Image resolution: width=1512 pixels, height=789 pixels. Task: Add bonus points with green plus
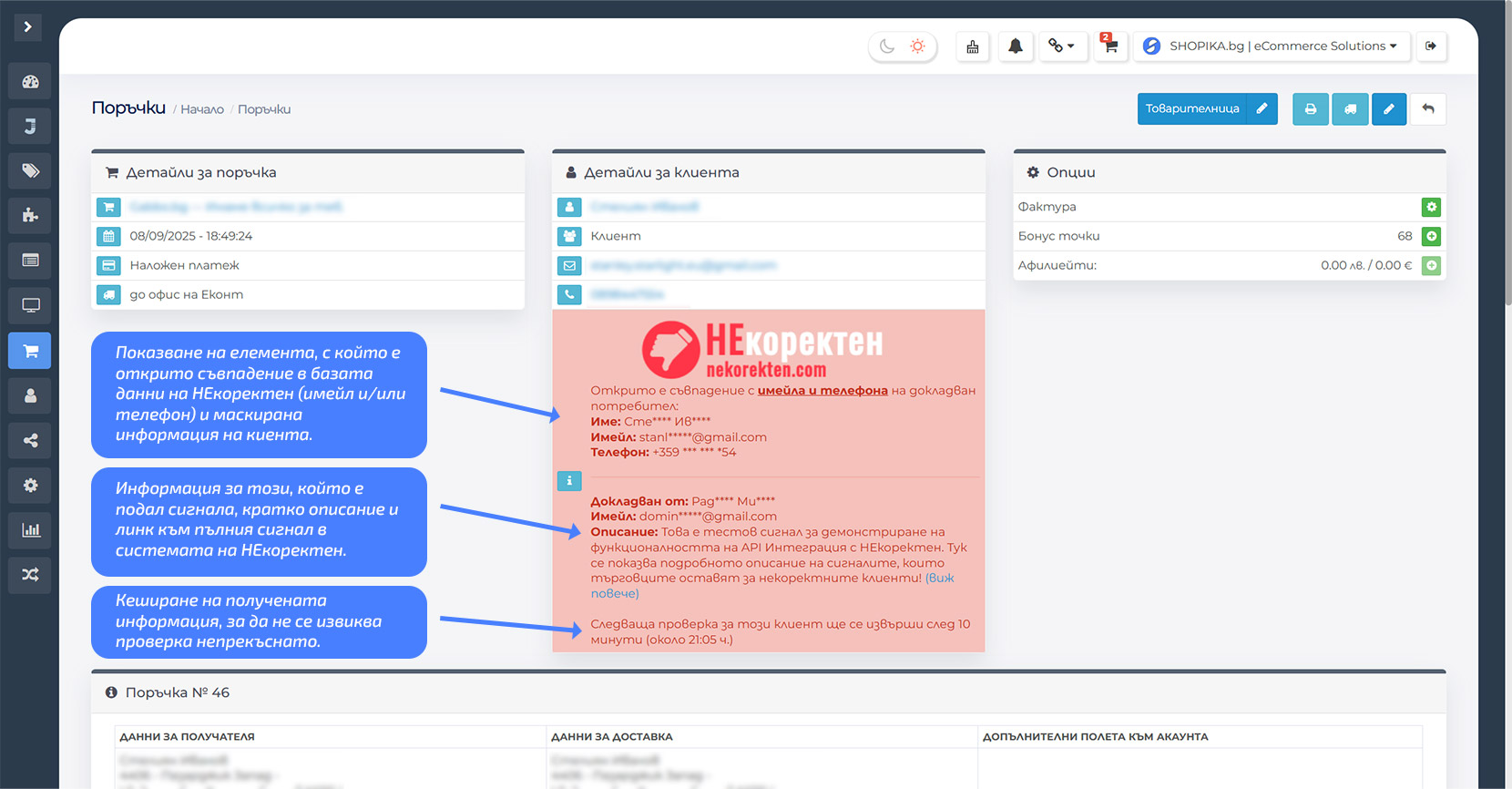point(1431,237)
